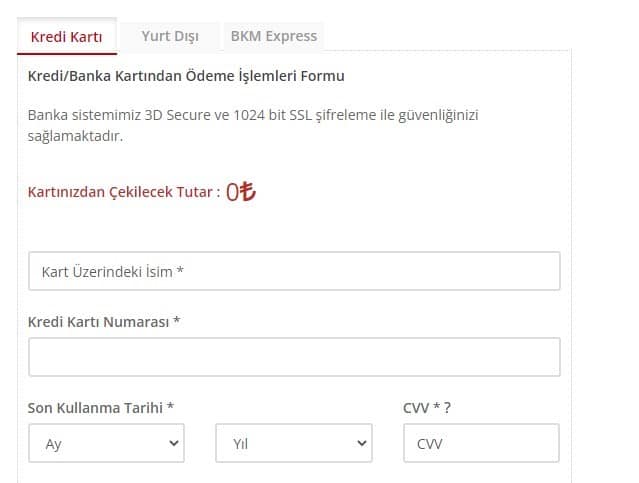Click the CVV field label text
Viewport: 639px width, 483px height.
point(419,407)
